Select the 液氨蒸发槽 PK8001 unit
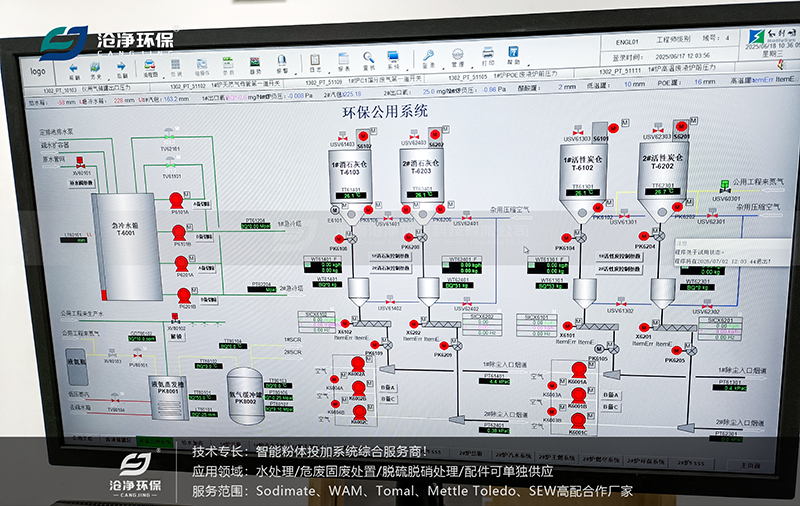 pyautogui.click(x=169, y=397)
